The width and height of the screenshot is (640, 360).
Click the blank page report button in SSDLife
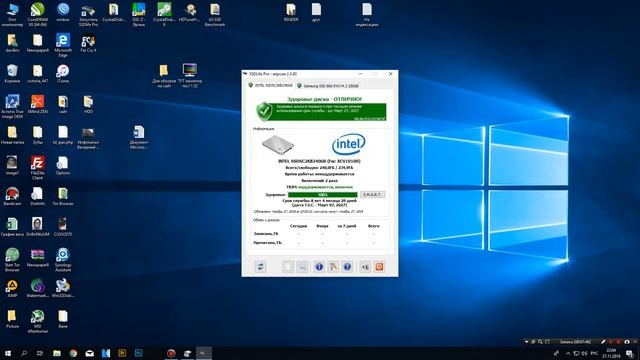coord(288,267)
